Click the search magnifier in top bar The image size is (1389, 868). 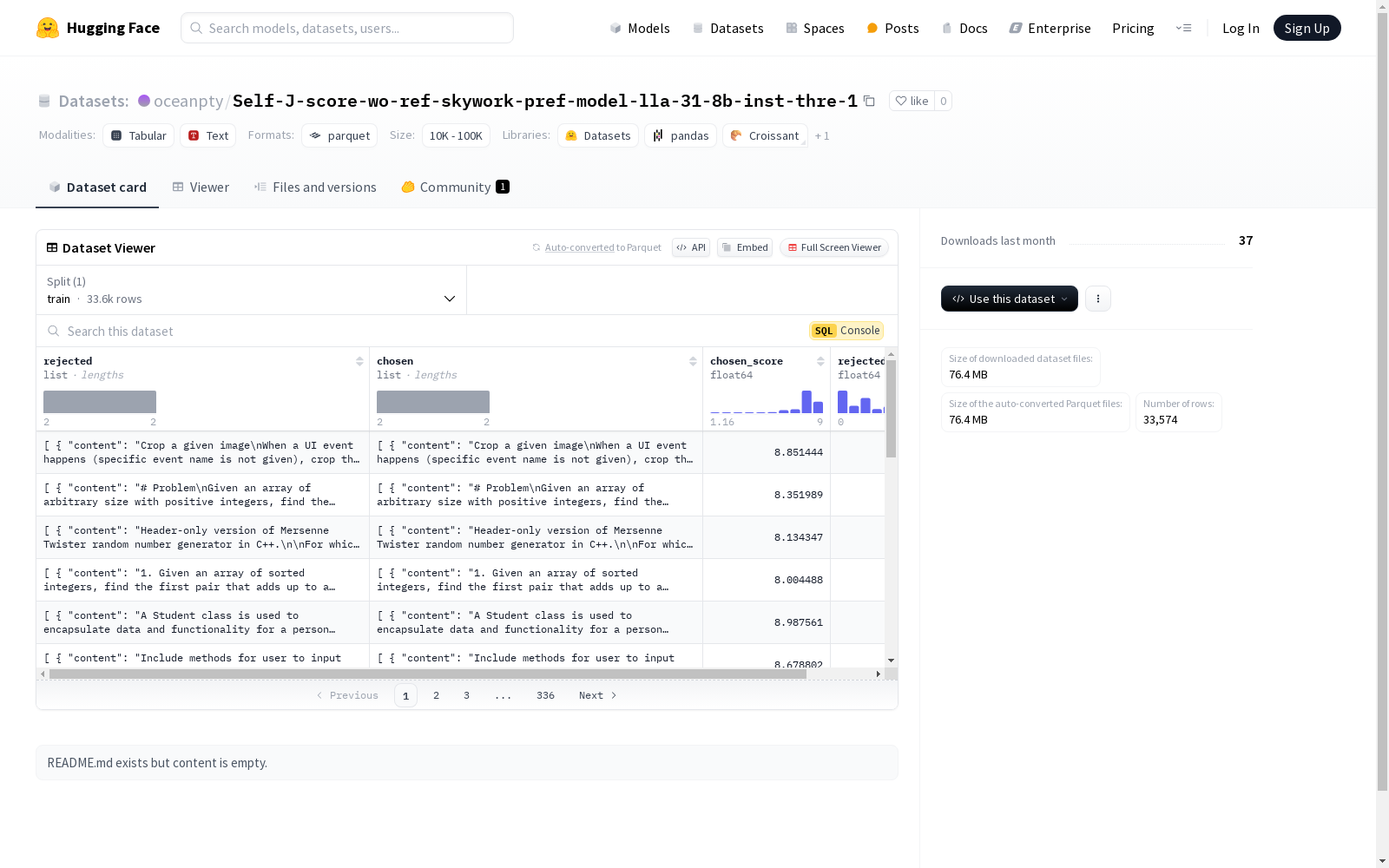[x=196, y=28]
